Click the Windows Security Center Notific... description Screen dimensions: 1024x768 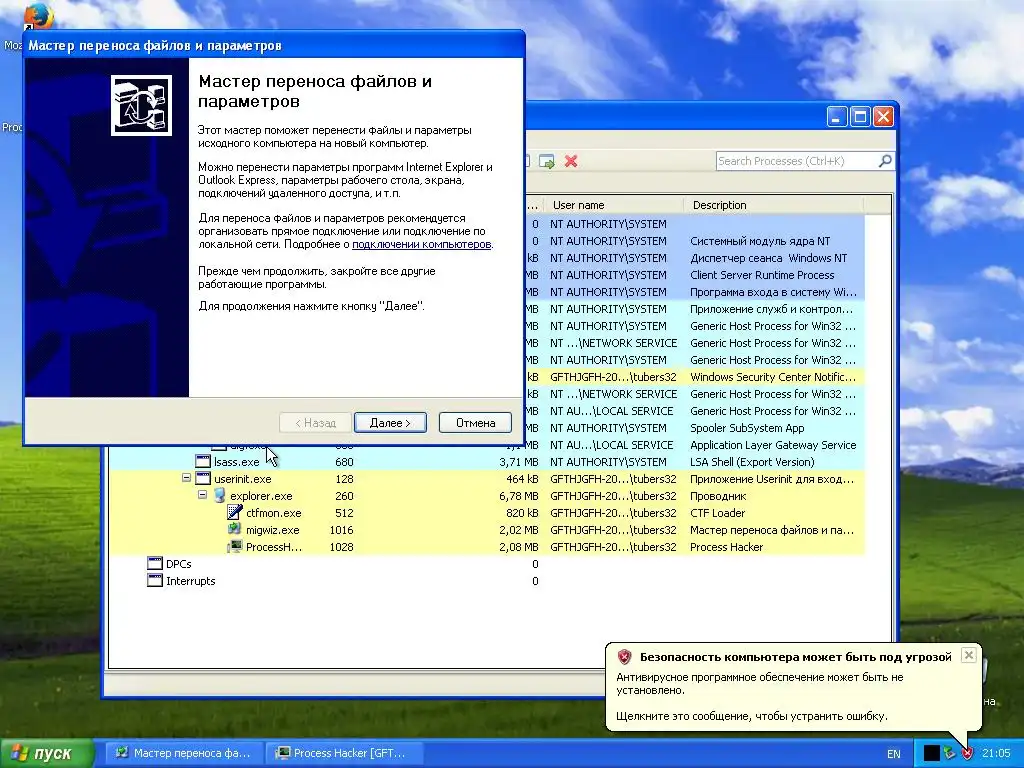(x=773, y=377)
